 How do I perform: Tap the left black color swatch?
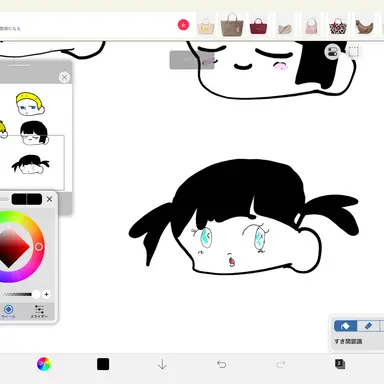pyautogui.click(x=19, y=199)
